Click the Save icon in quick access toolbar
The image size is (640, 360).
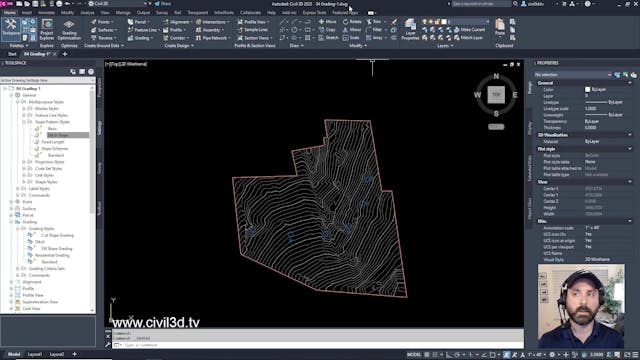coord(35,4)
